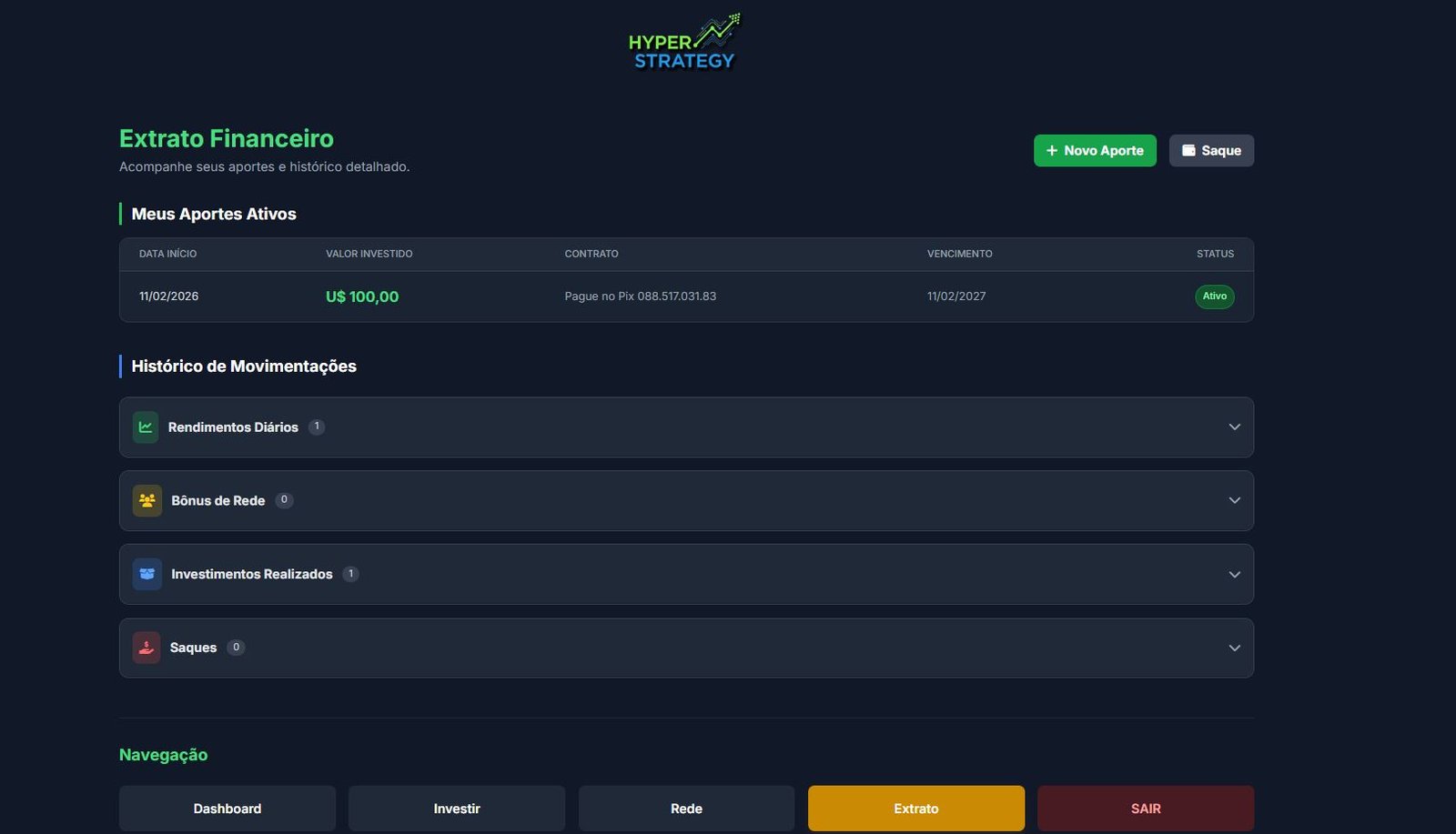The image size is (1456, 834).
Task: Select the highlighted Extrato tab
Action: (915, 809)
